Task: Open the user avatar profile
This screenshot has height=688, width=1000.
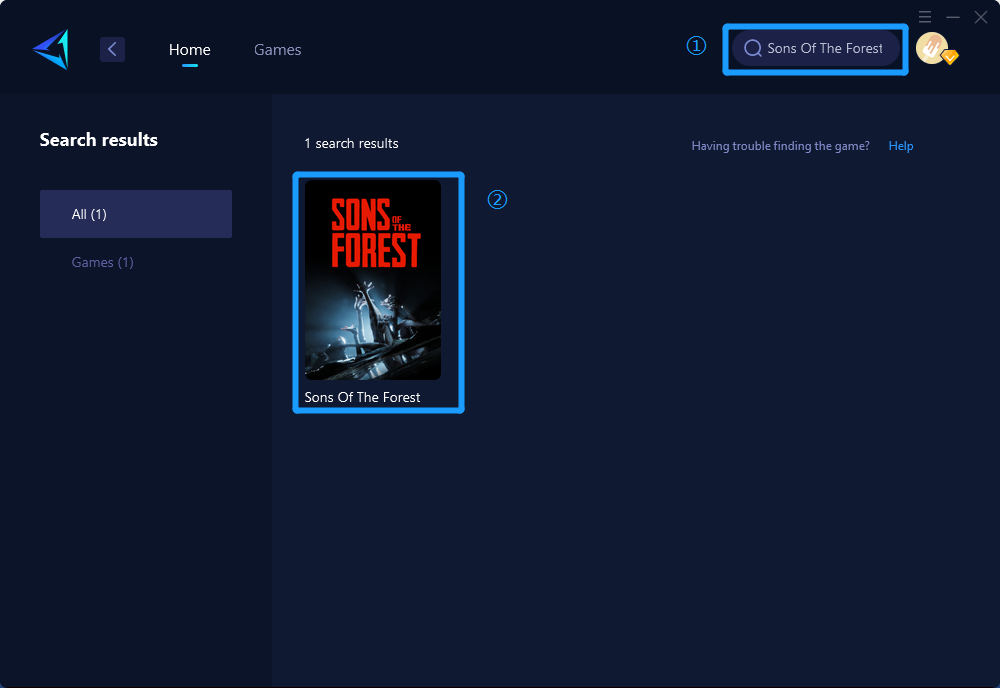Action: [932, 48]
